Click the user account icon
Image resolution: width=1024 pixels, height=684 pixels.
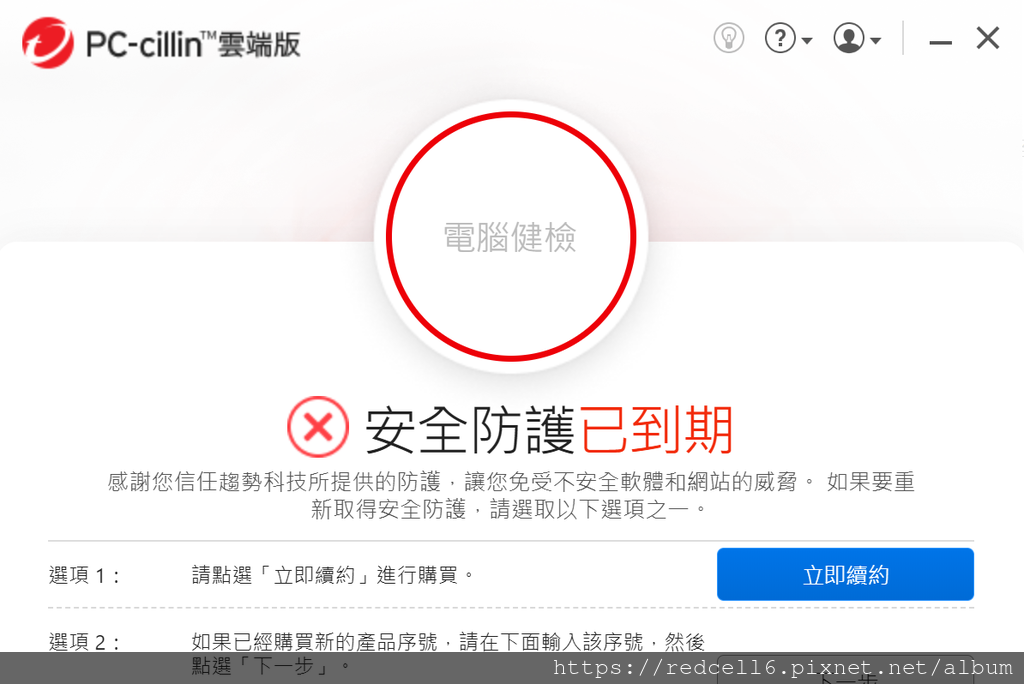848,38
